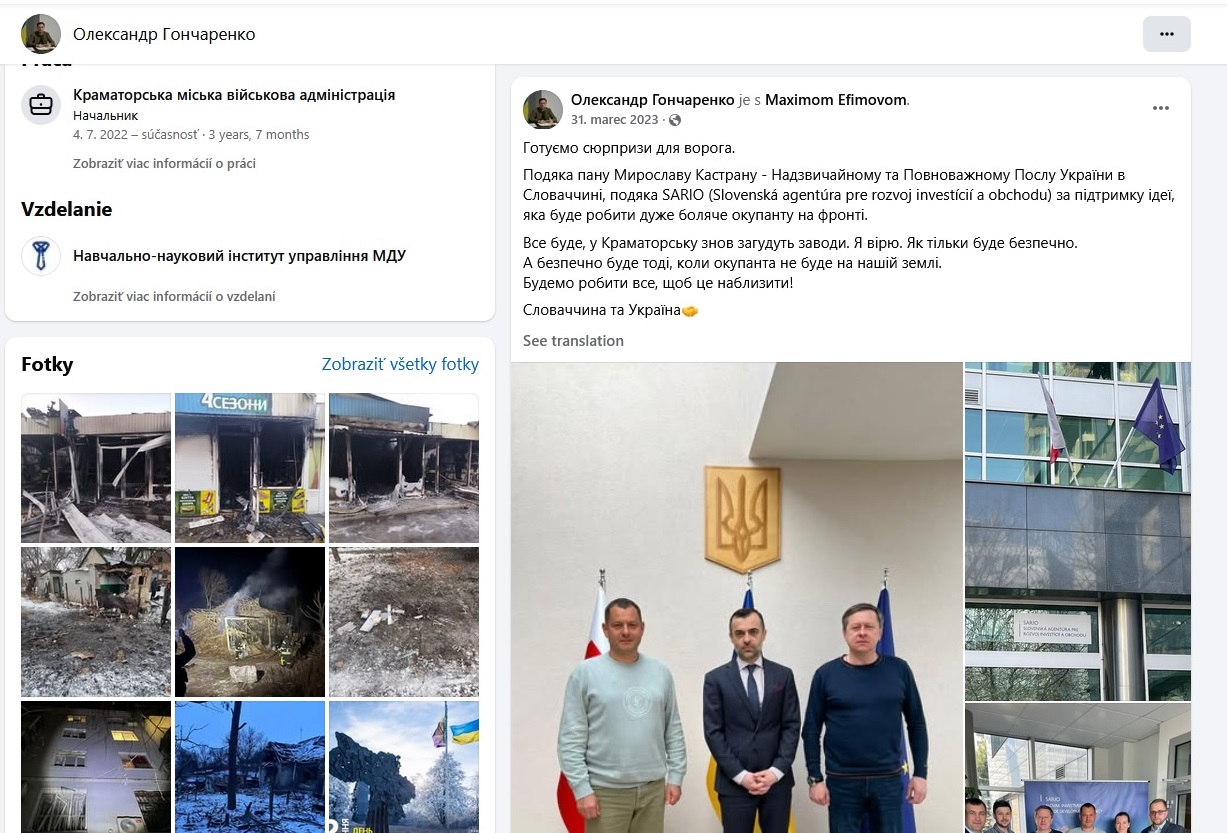Click the briefcase work icon
Image resolution: width=1227 pixels, height=833 pixels.
[41, 104]
